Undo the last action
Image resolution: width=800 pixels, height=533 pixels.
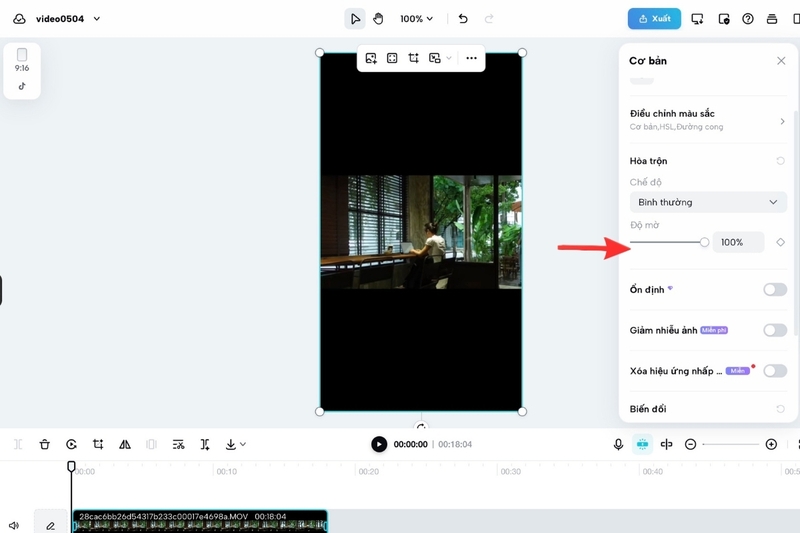coord(463,19)
